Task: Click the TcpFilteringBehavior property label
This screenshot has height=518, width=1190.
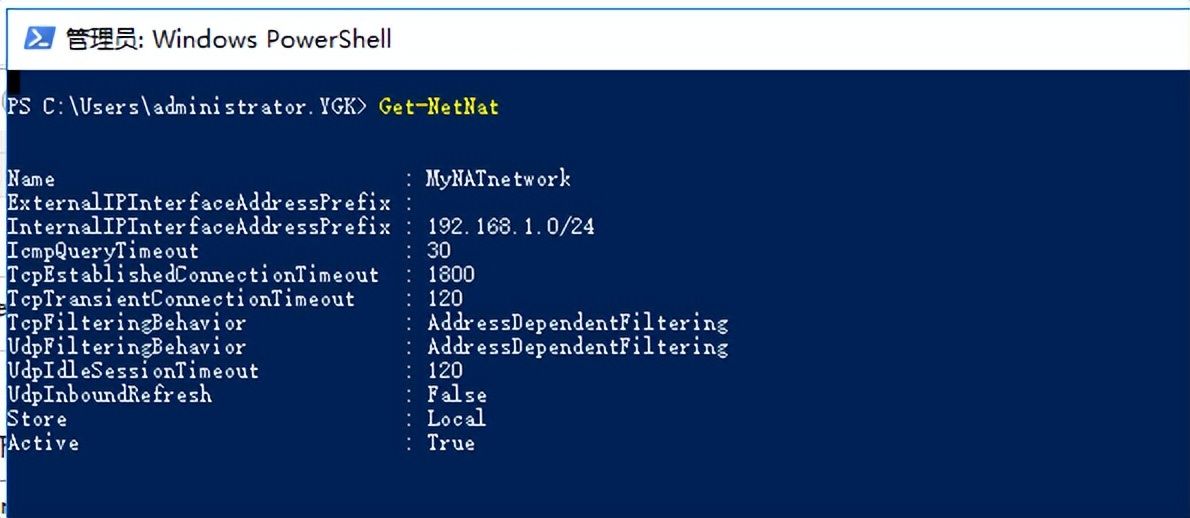Action: pyautogui.click(x=127, y=323)
